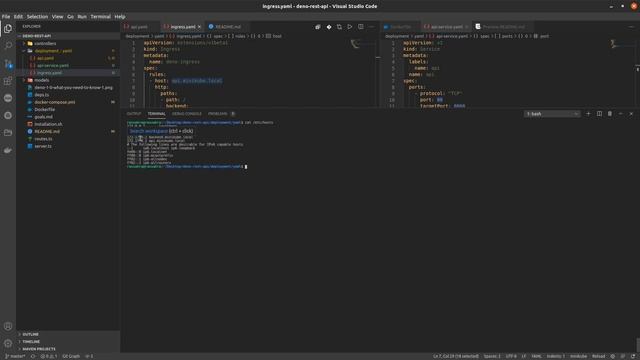Select the TERMINAL panel tab
Image resolution: width=640 pixels, height=360 pixels.
[x=156, y=114]
